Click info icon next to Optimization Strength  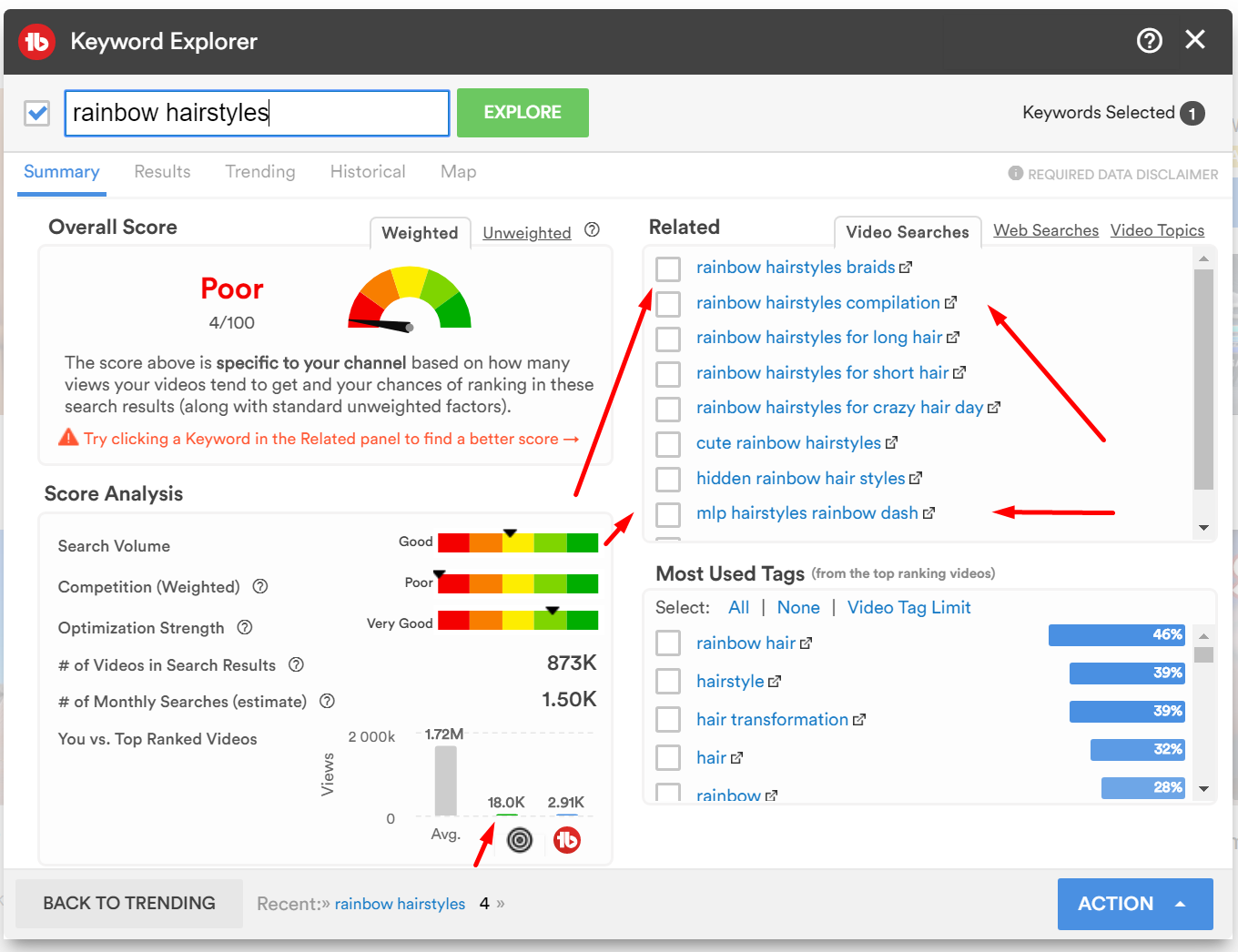pyautogui.click(x=245, y=627)
